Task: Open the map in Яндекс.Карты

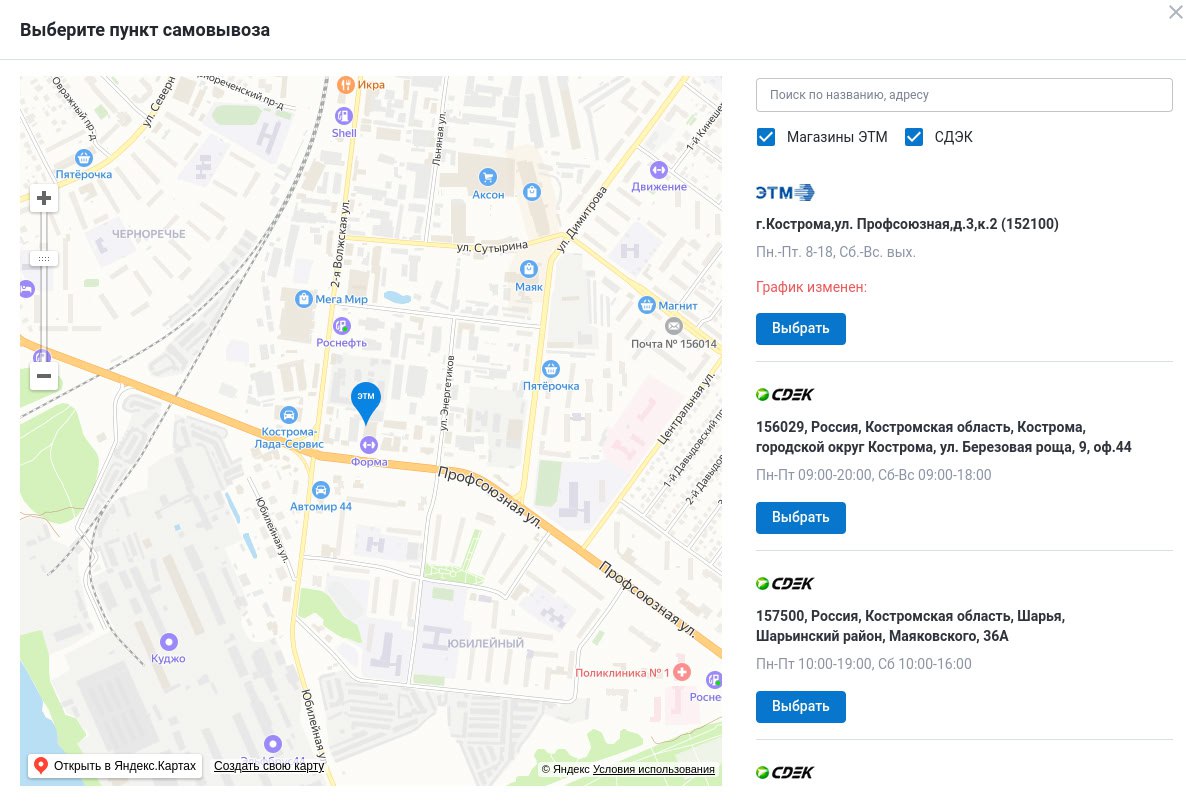Action: pos(116,765)
